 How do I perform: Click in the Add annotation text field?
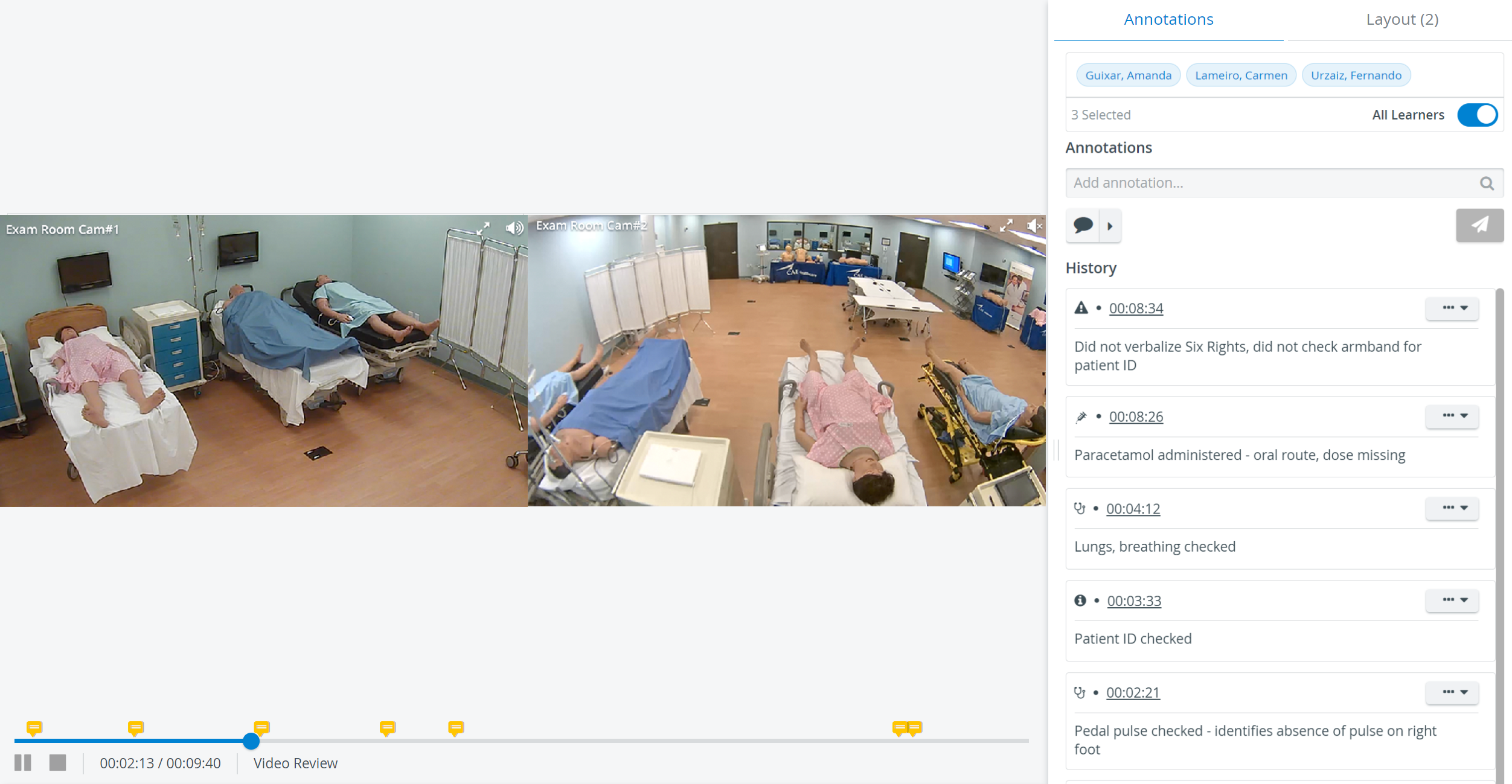tap(1271, 183)
